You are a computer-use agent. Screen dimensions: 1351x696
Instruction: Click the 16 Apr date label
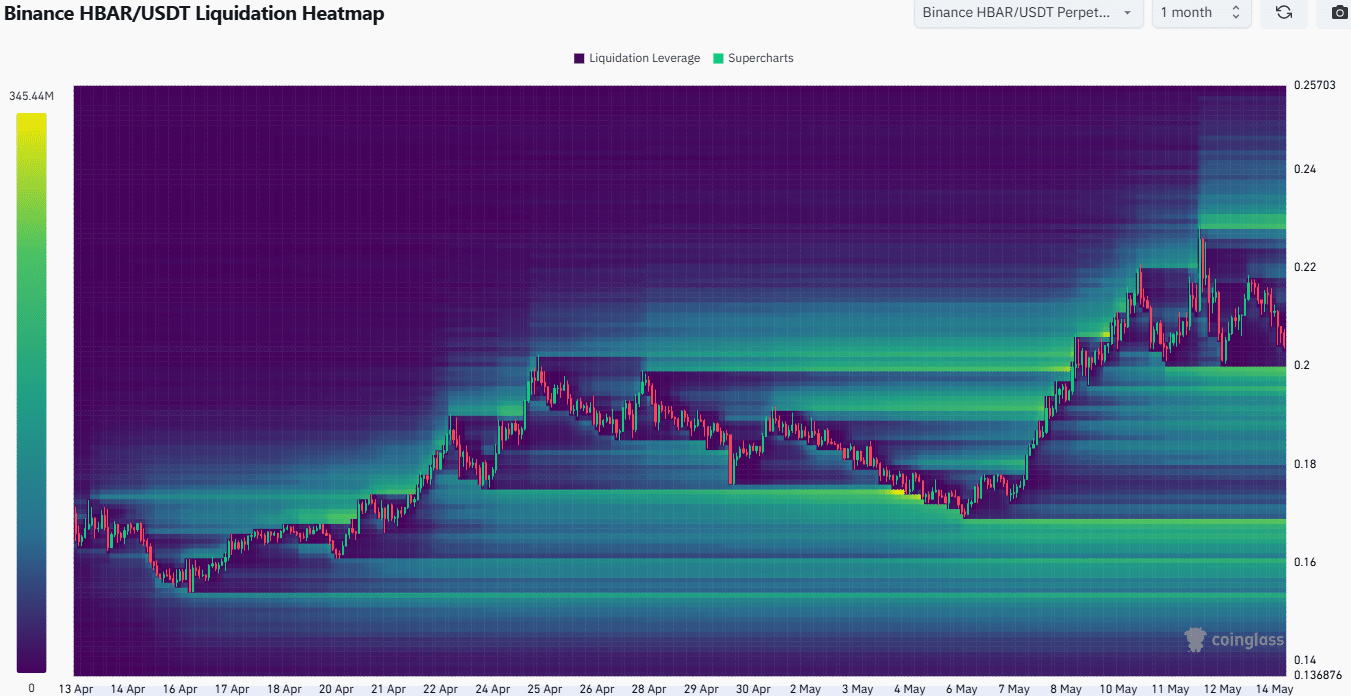180,689
